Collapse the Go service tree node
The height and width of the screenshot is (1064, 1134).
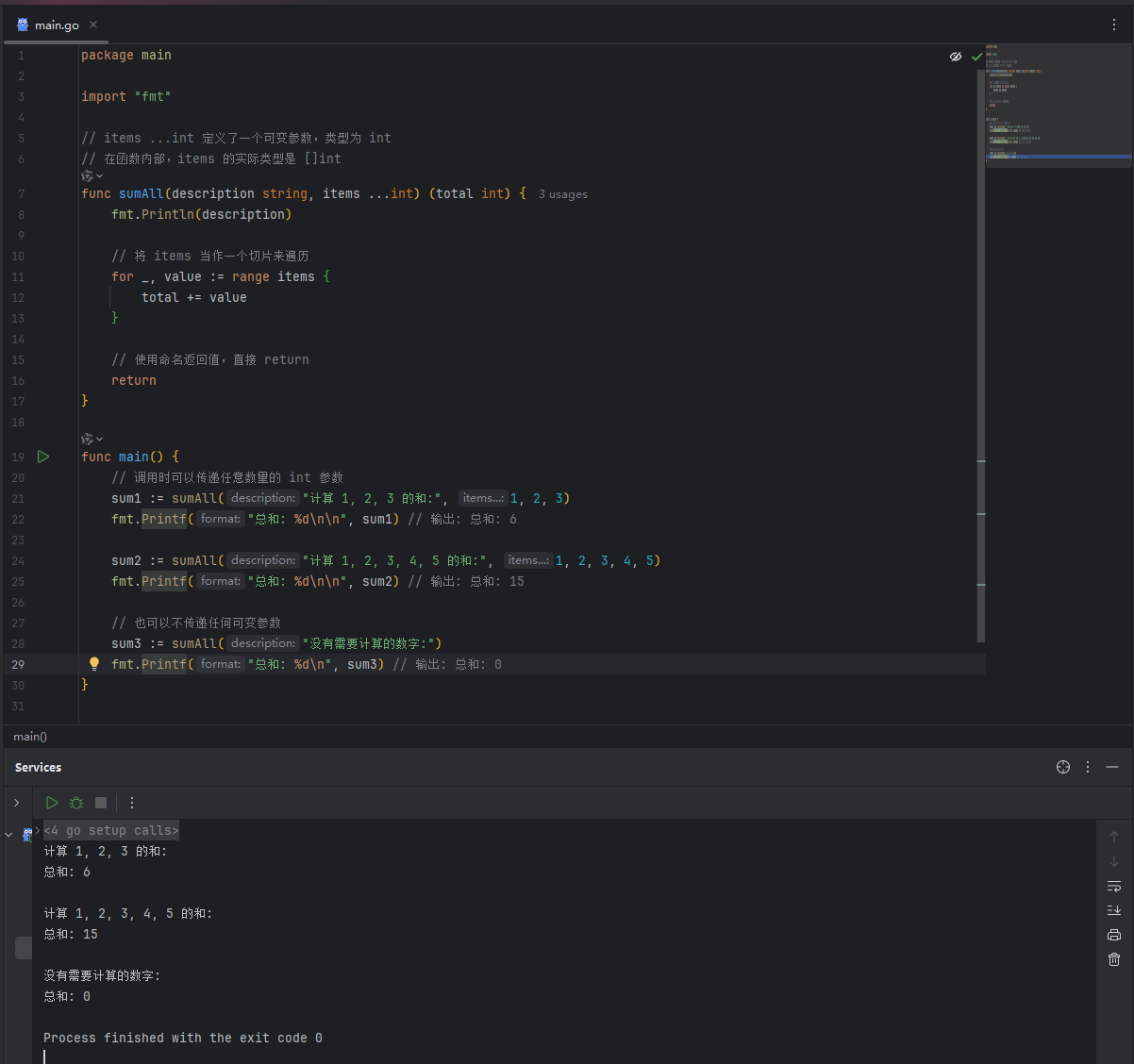[x=8, y=835]
